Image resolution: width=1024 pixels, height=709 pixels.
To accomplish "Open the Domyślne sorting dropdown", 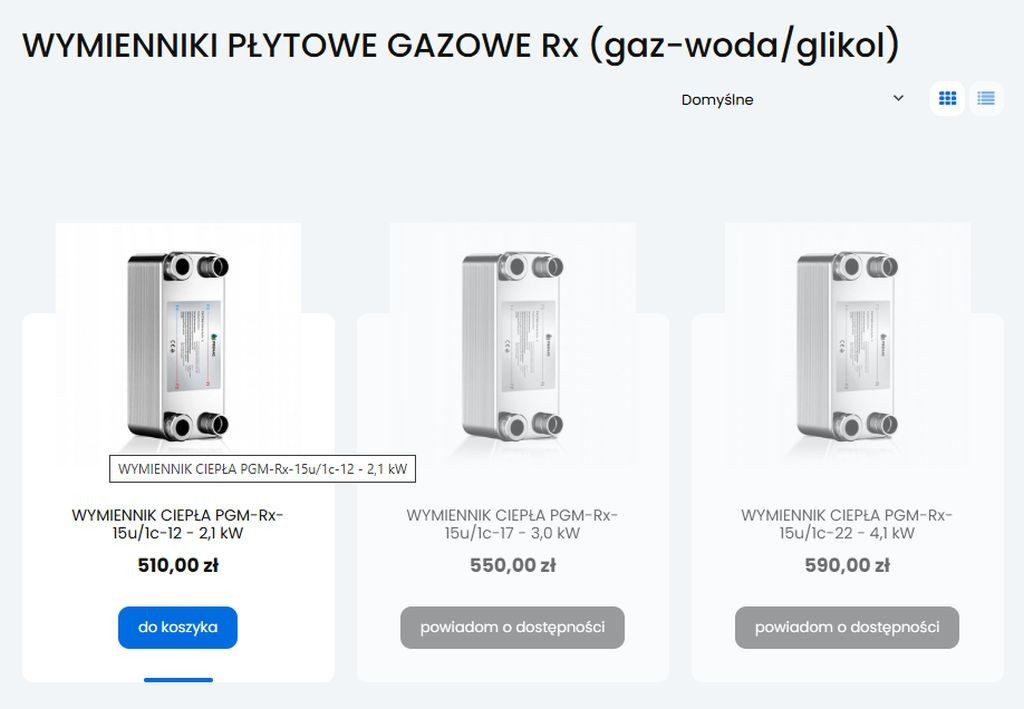I will (x=790, y=99).
